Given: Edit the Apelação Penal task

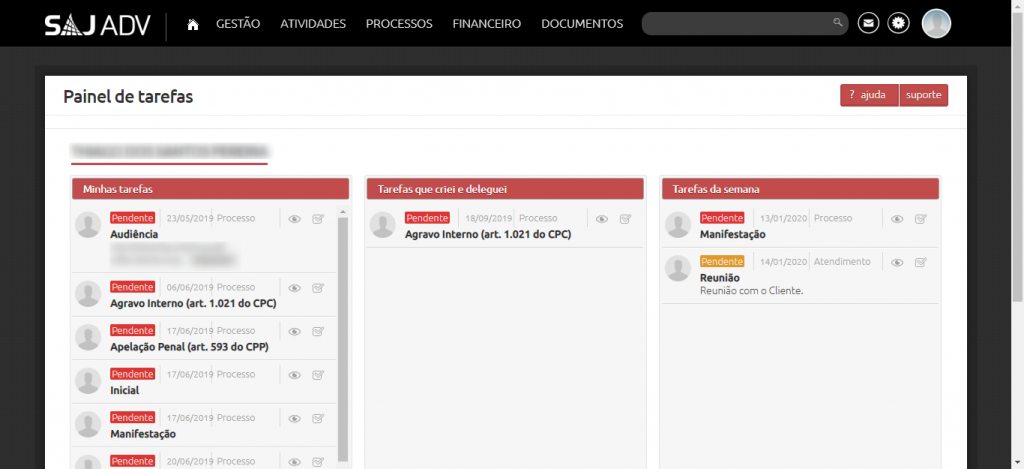Looking at the screenshot, I should point(318,332).
